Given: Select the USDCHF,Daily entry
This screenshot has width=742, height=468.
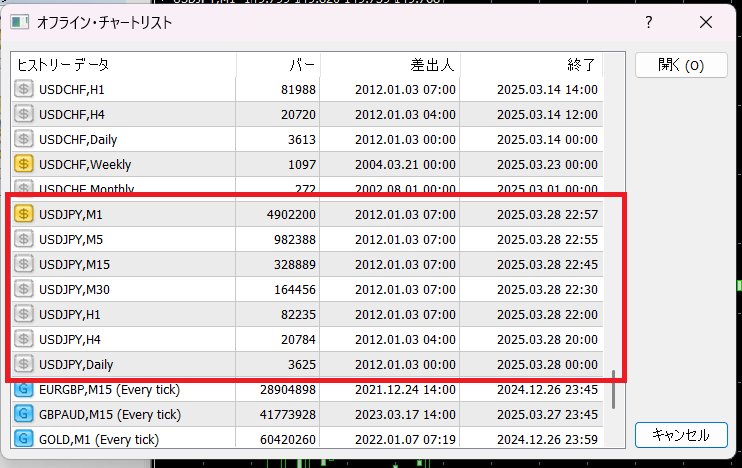Looking at the screenshot, I should point(308,139).
